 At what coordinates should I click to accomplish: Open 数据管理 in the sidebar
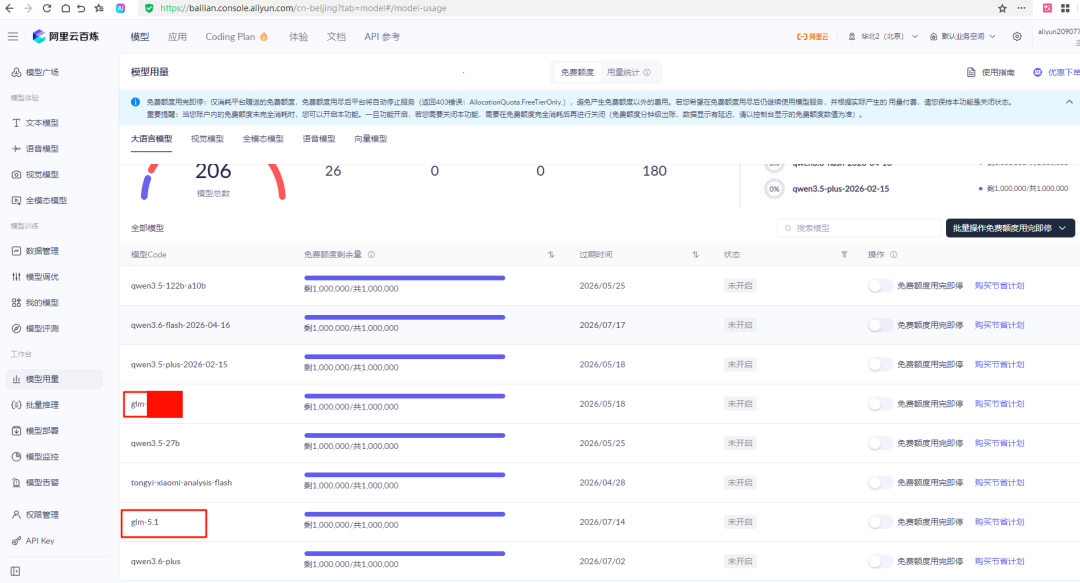pos(36,251)
